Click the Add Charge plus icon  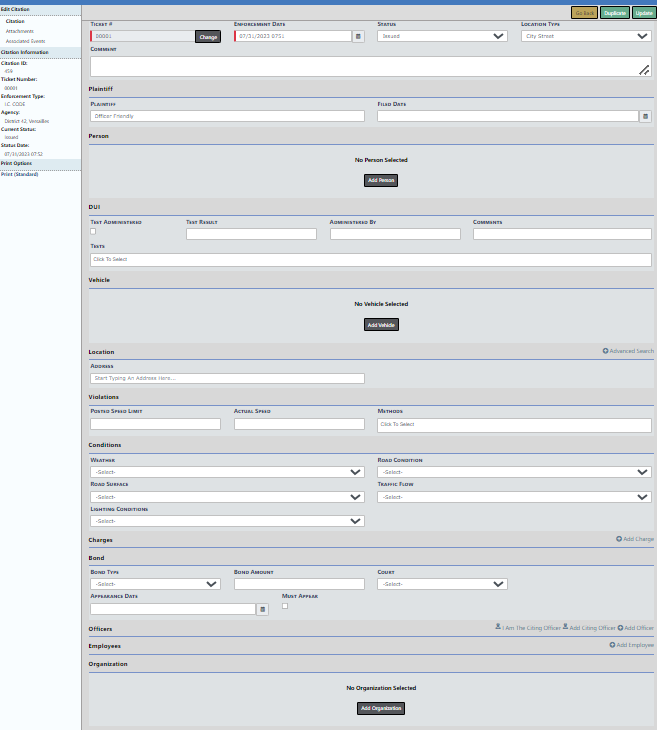click(x=619, y=539)
